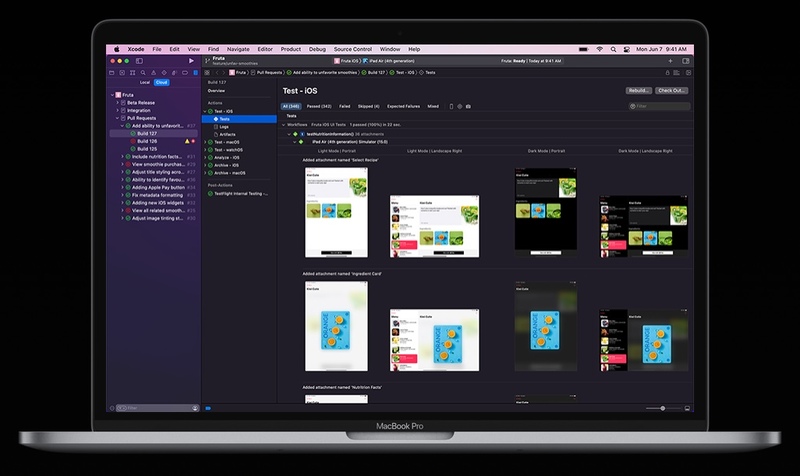Expand the Test - macOS action
The image size is (800, 476).
[205, 142]
